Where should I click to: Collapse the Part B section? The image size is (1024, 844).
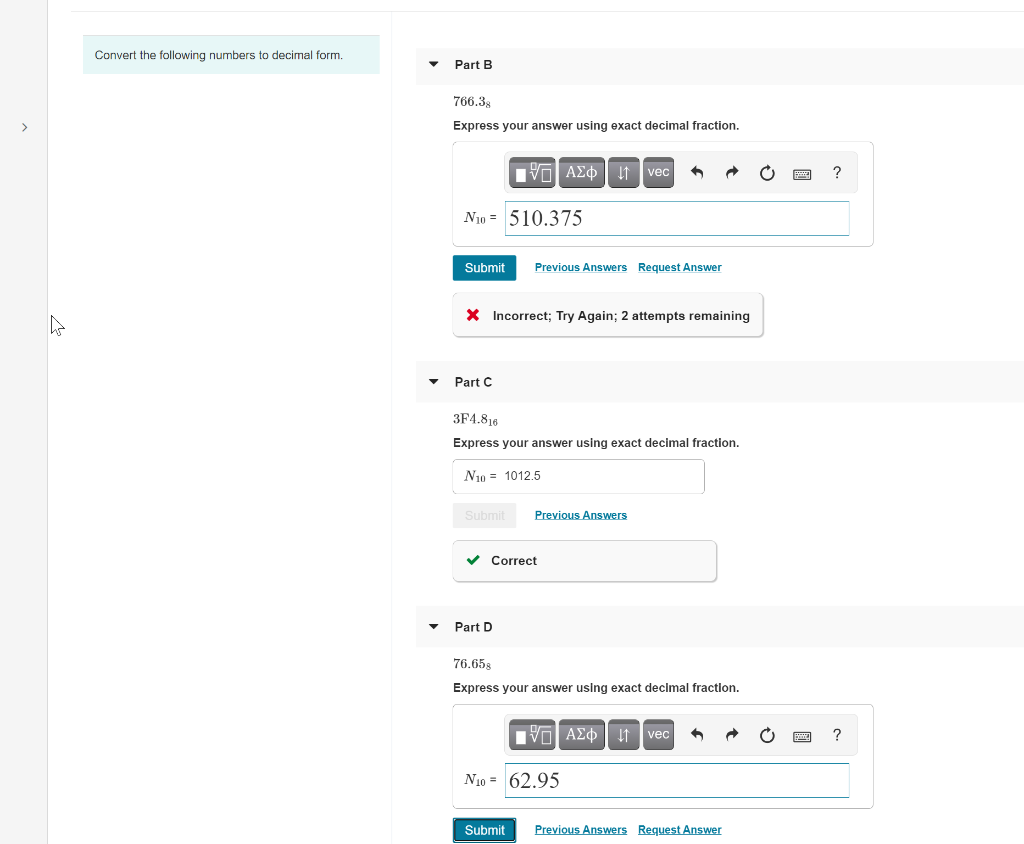point(433,64)
